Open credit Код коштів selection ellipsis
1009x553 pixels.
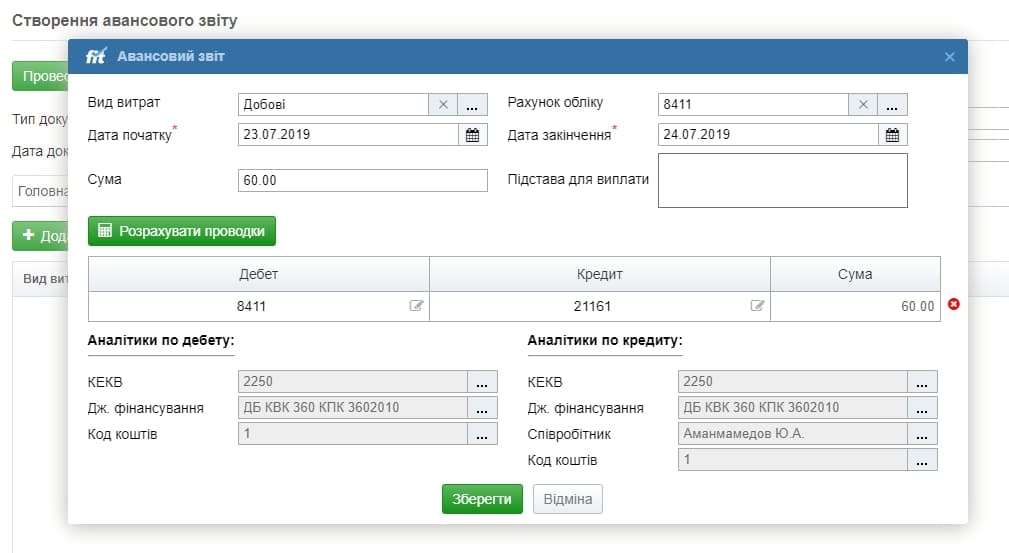pyautogui.click(x=922, y=460)
